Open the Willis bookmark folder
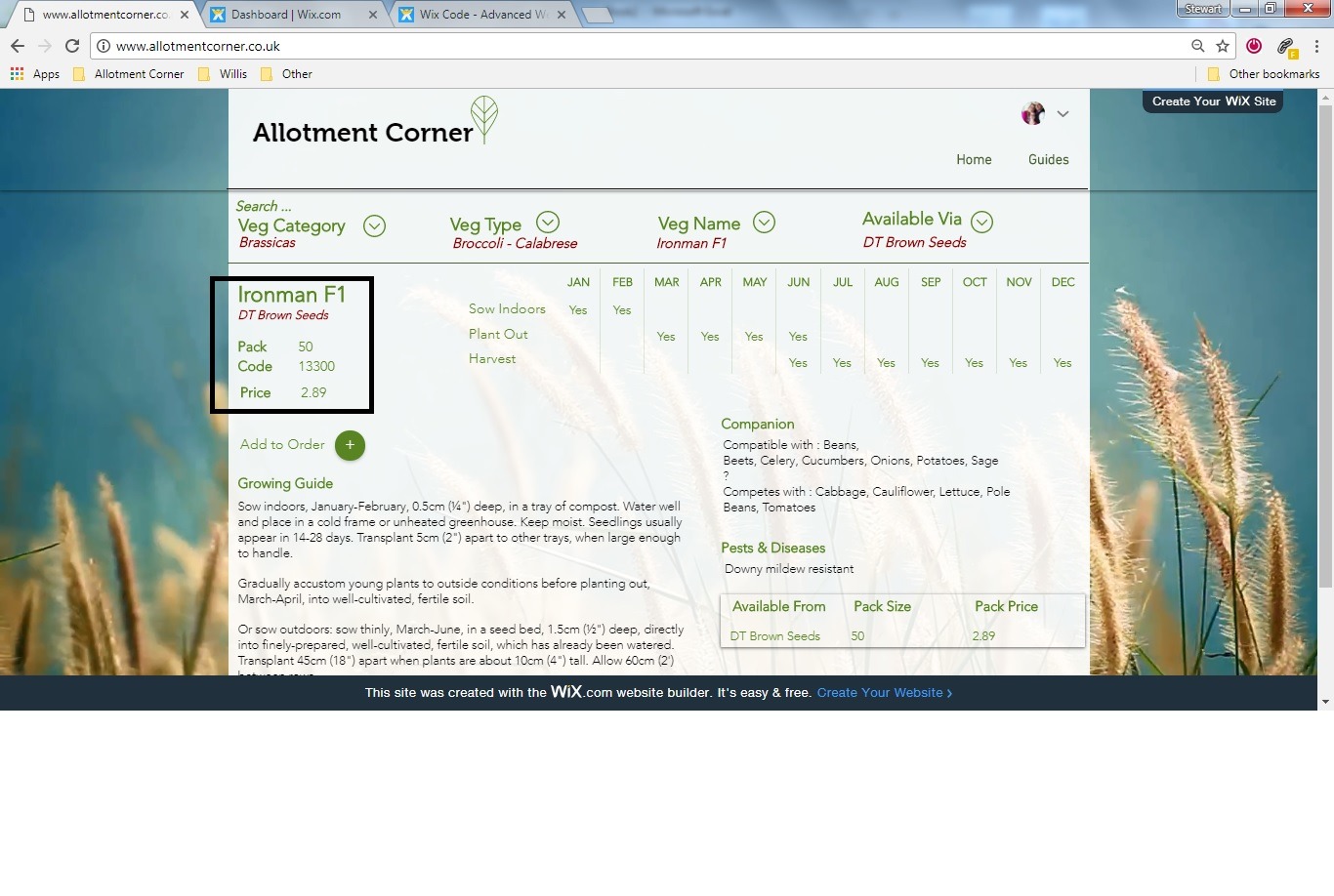Image resolution: width=1334 pixels, height=896 pixels. 223,74
